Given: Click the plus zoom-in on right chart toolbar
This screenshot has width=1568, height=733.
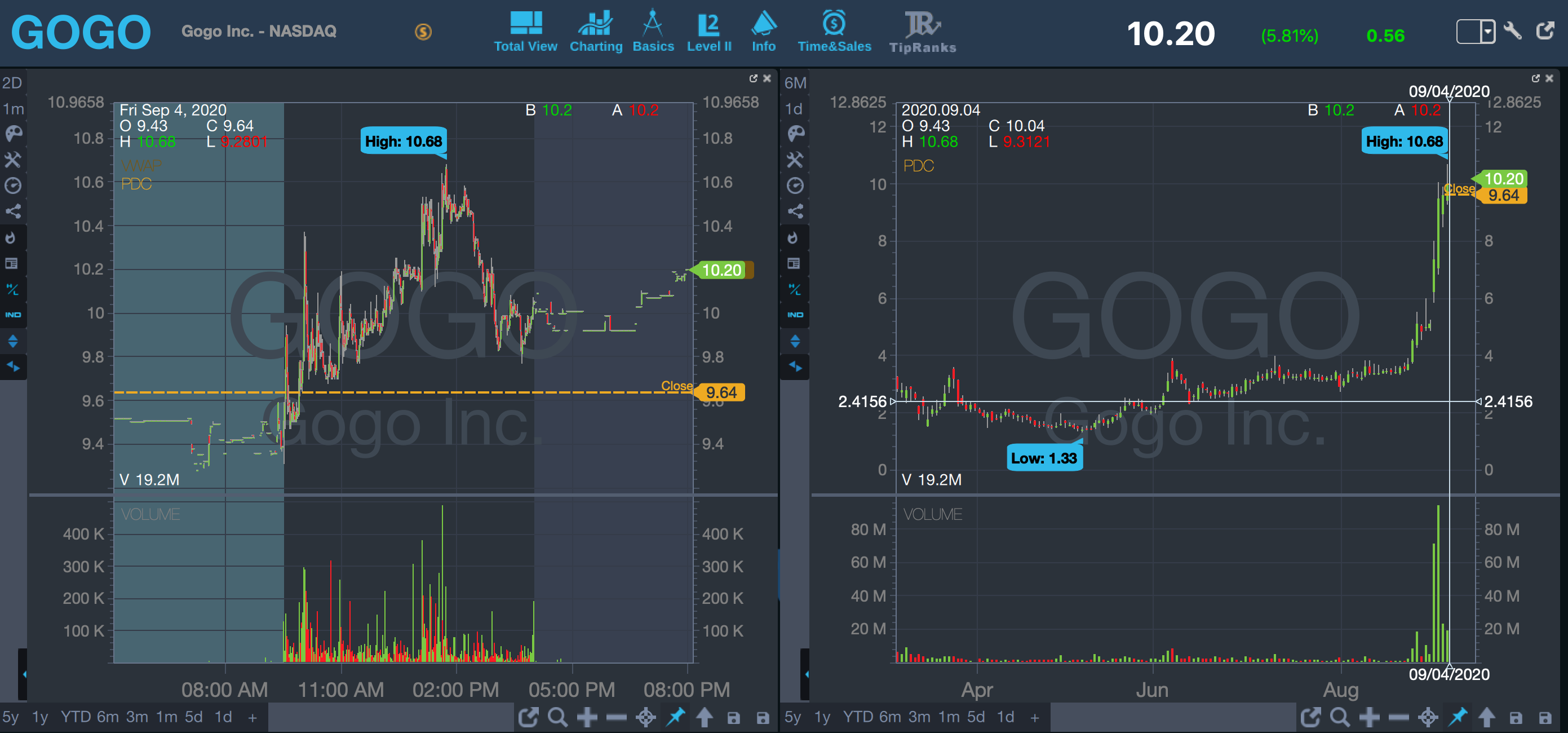Looking at the screenshot, I should 1370,717.
